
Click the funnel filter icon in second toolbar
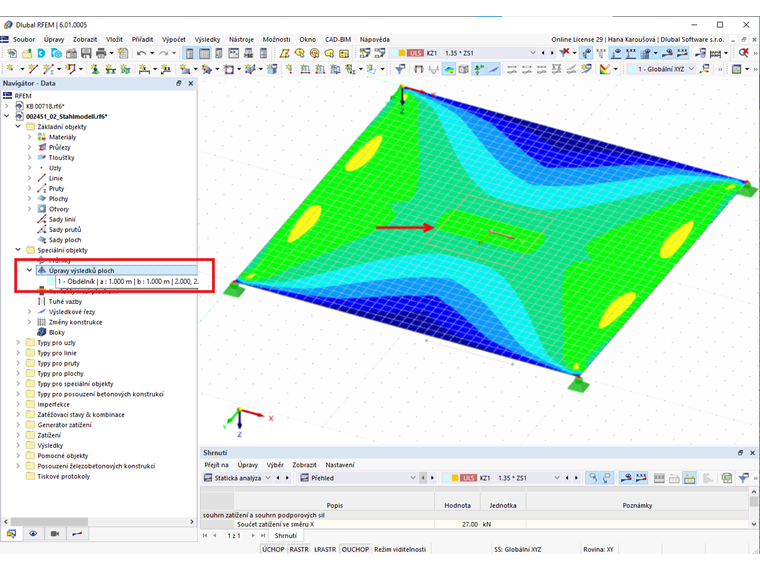coord(400,69)
